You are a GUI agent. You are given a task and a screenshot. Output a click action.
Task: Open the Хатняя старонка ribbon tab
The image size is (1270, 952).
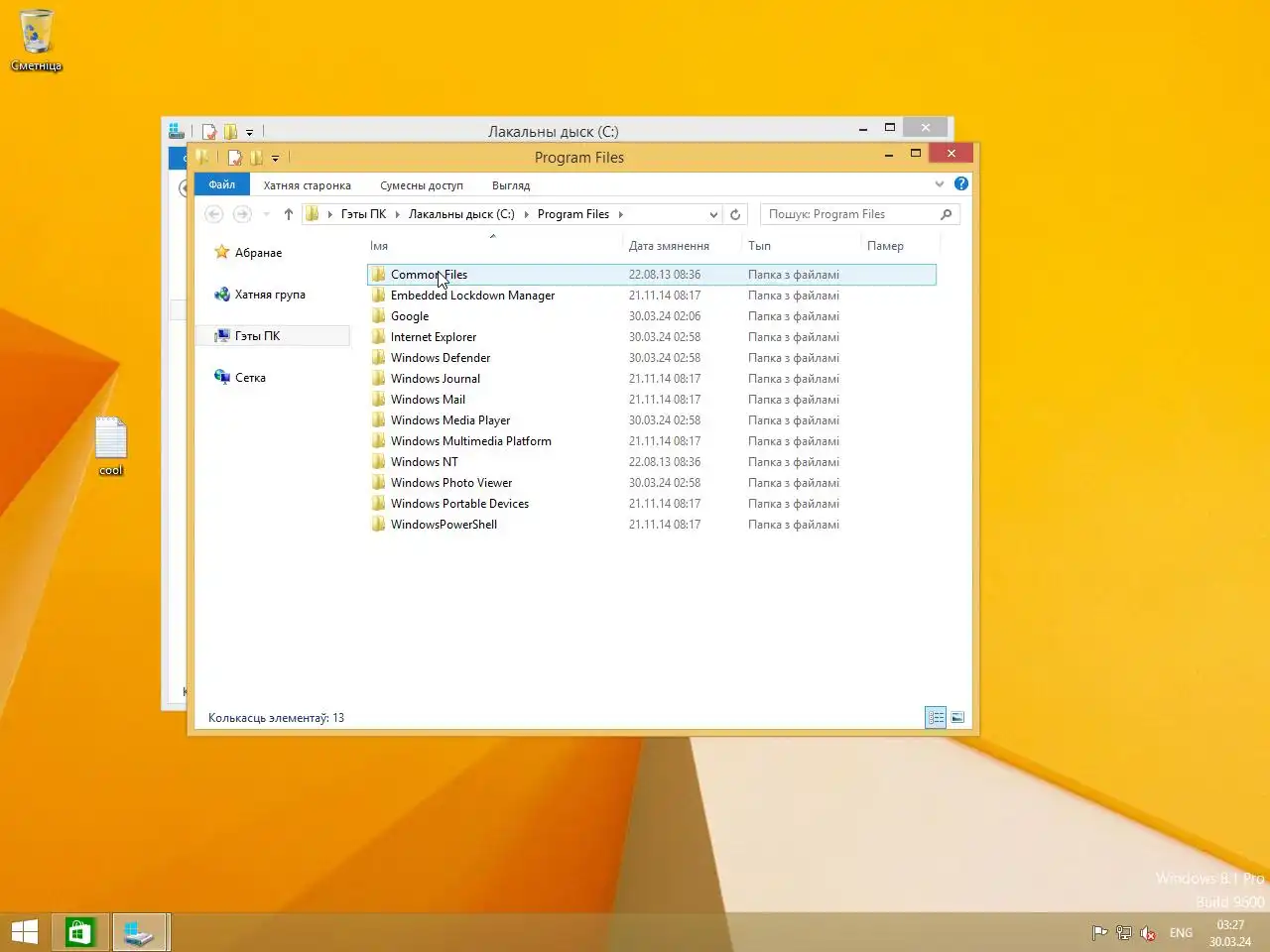tap(308, 185)
